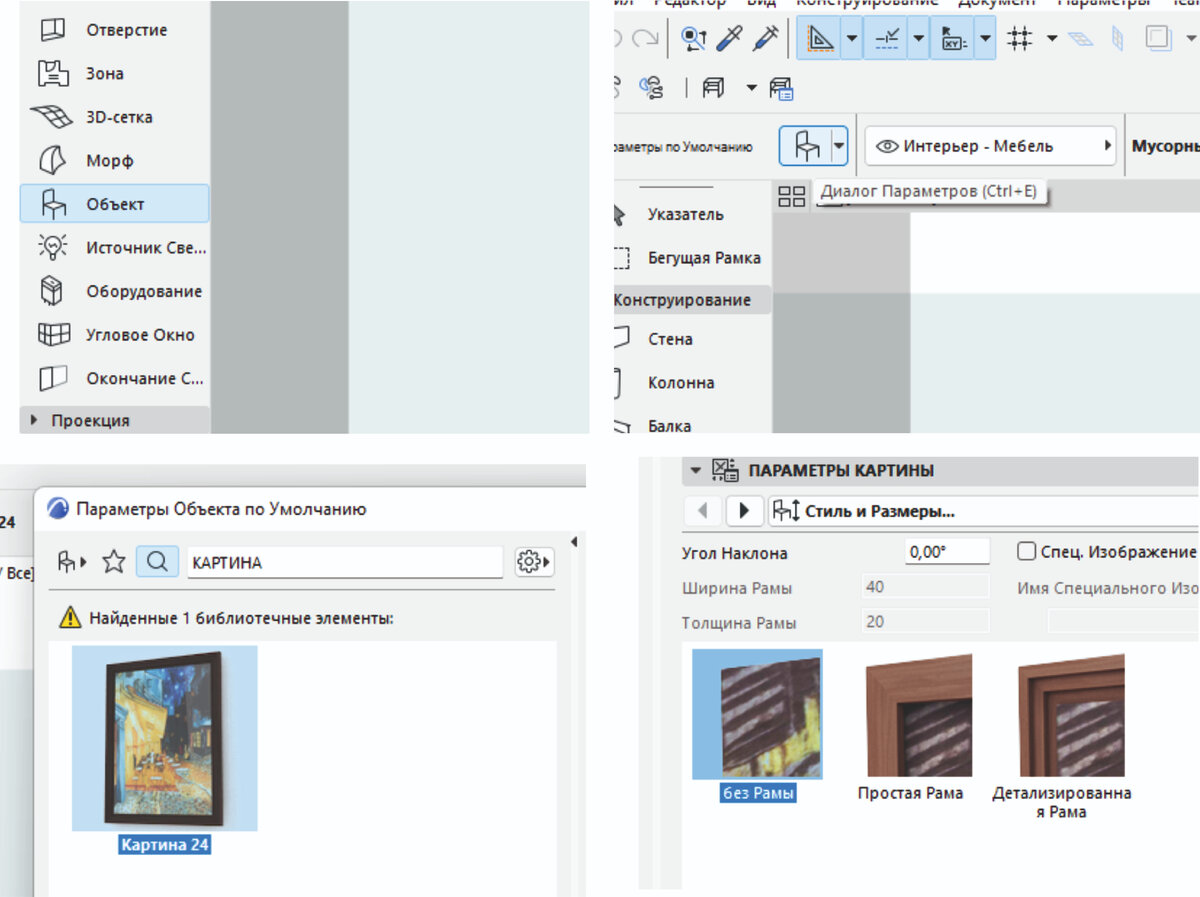Screen dimensions: 1200x897
Task: Click the КАРТИНА search field
Action: [345, 563]
